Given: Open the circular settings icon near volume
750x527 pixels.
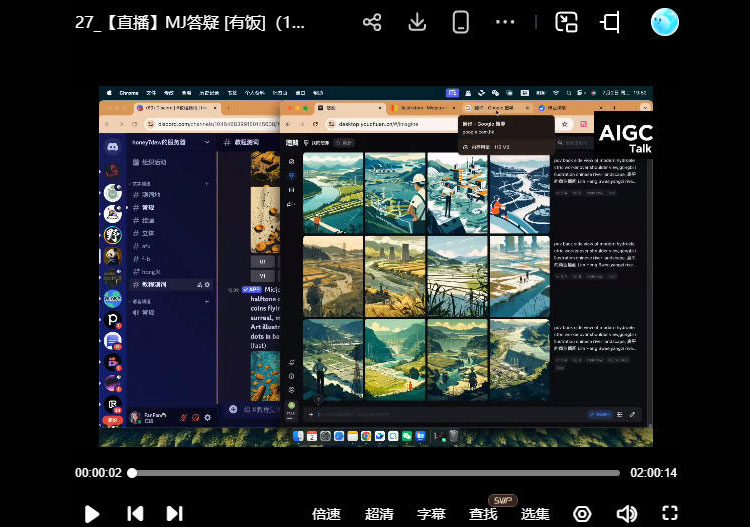Looking at the screenshot, I should click(582, 513).
